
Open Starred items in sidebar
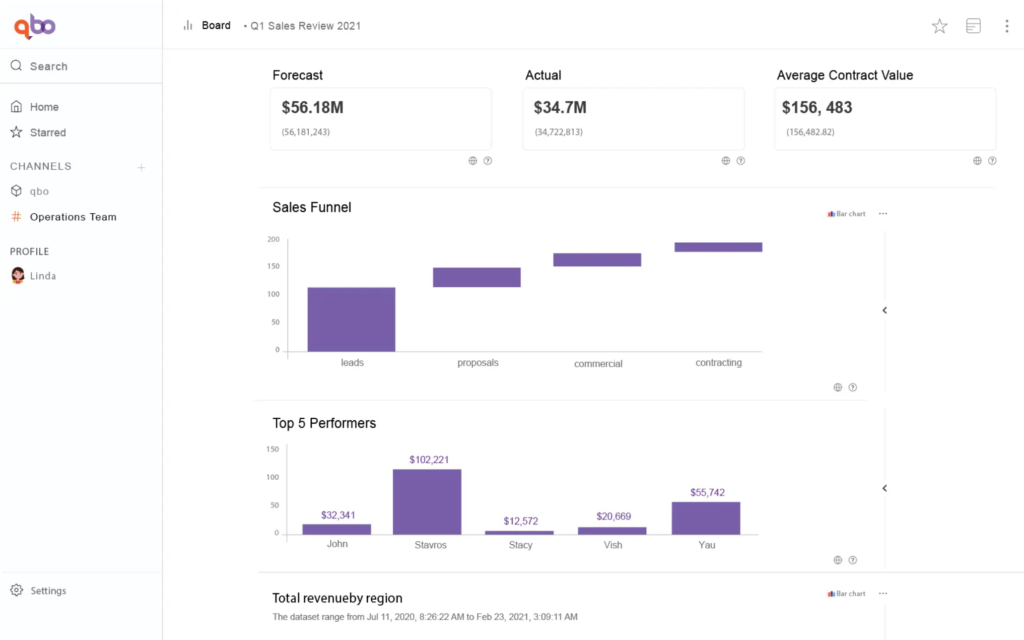tap(47, 132)
